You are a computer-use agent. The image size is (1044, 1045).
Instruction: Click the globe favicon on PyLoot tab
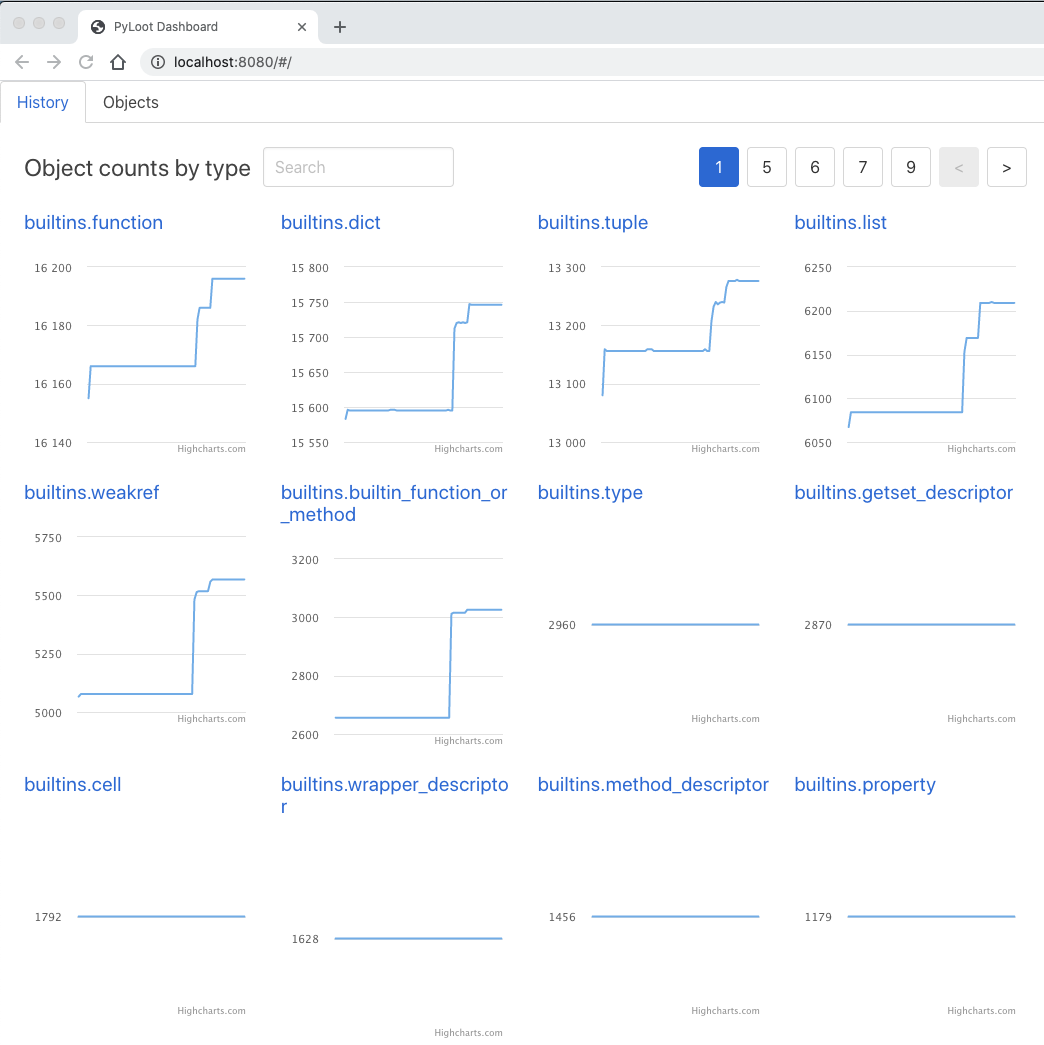pos(98,27)
